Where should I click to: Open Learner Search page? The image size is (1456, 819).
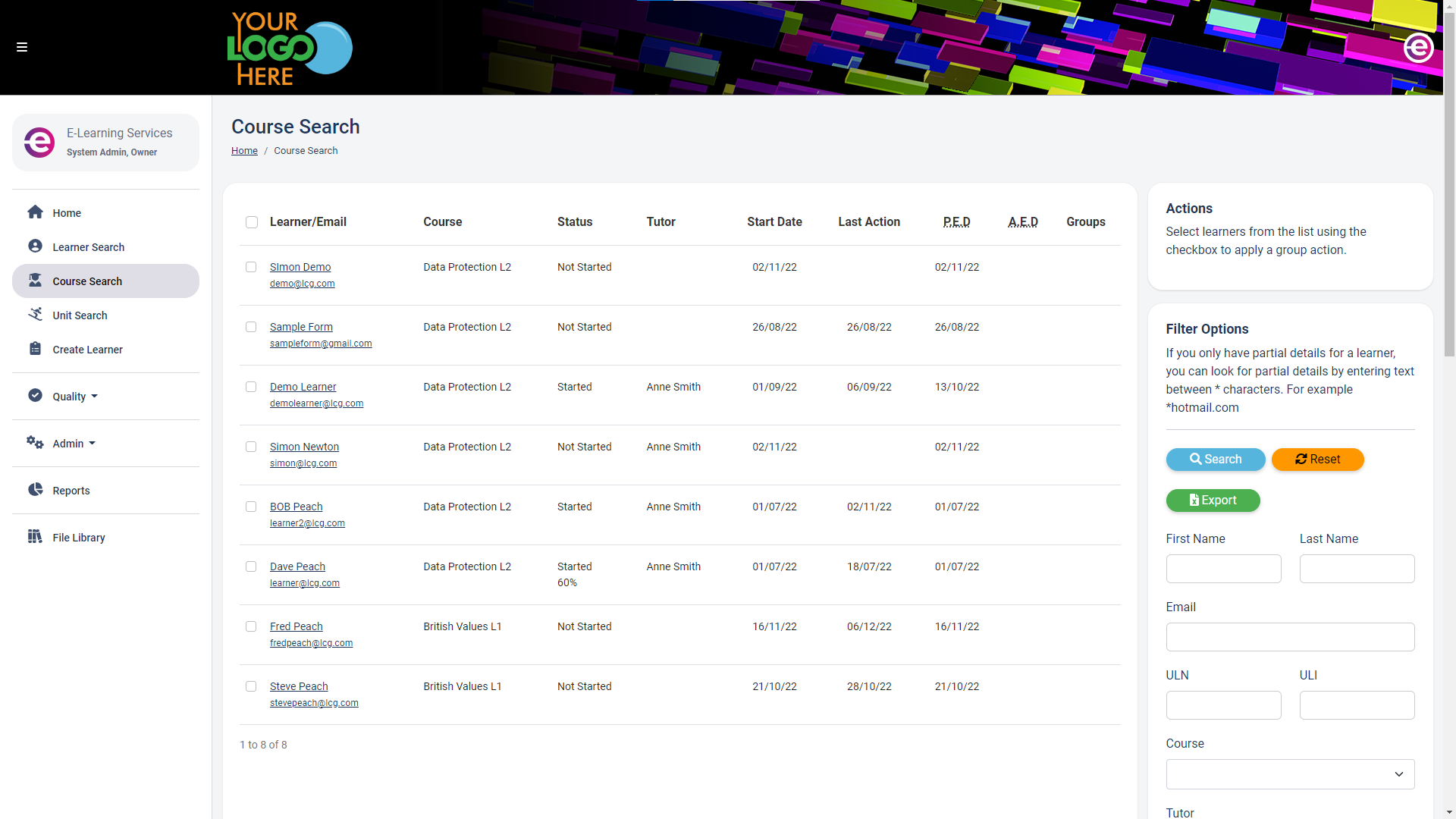[x=105, y=246]
